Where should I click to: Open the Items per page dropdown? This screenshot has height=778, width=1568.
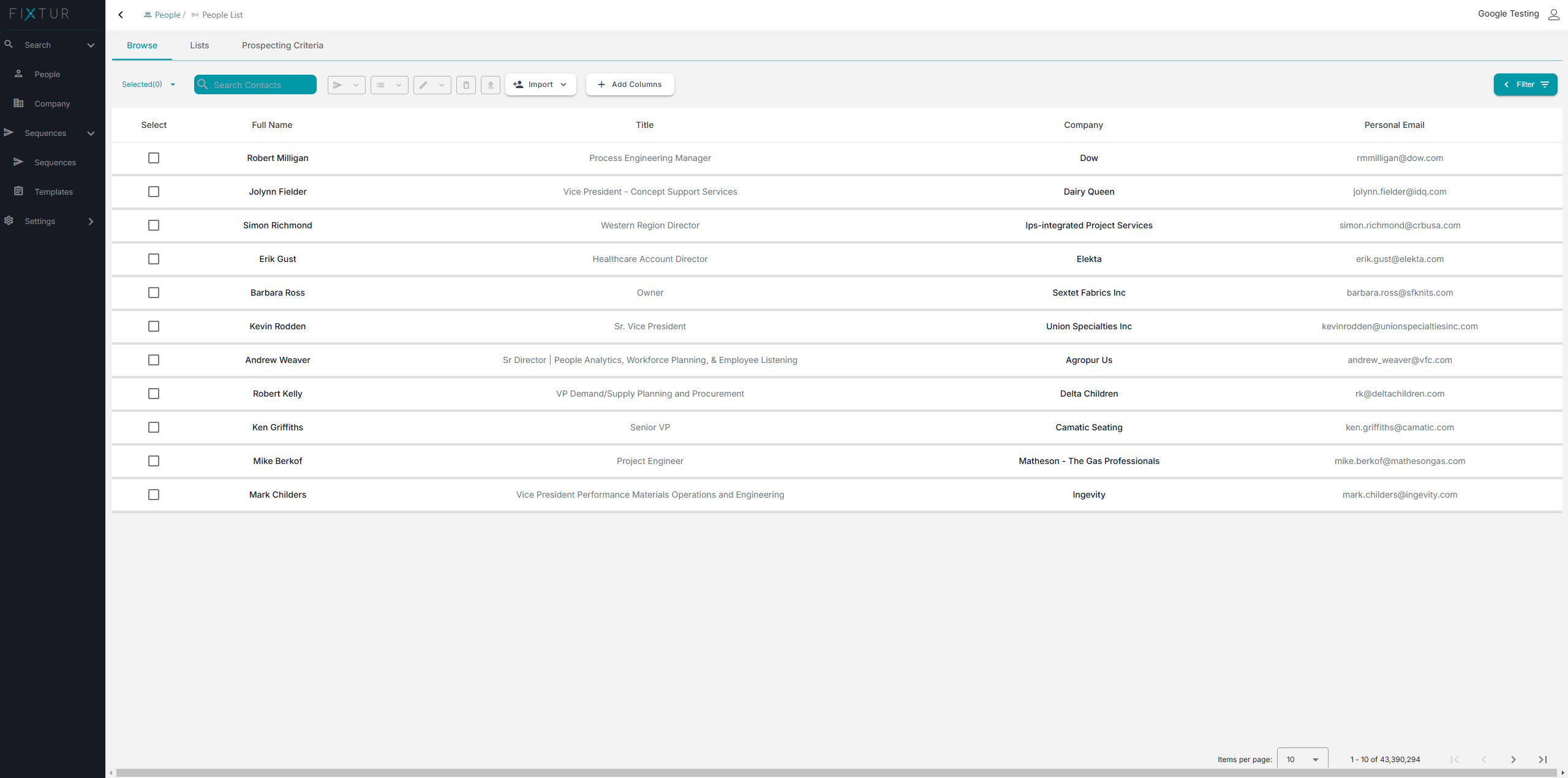coord(1303,760)
